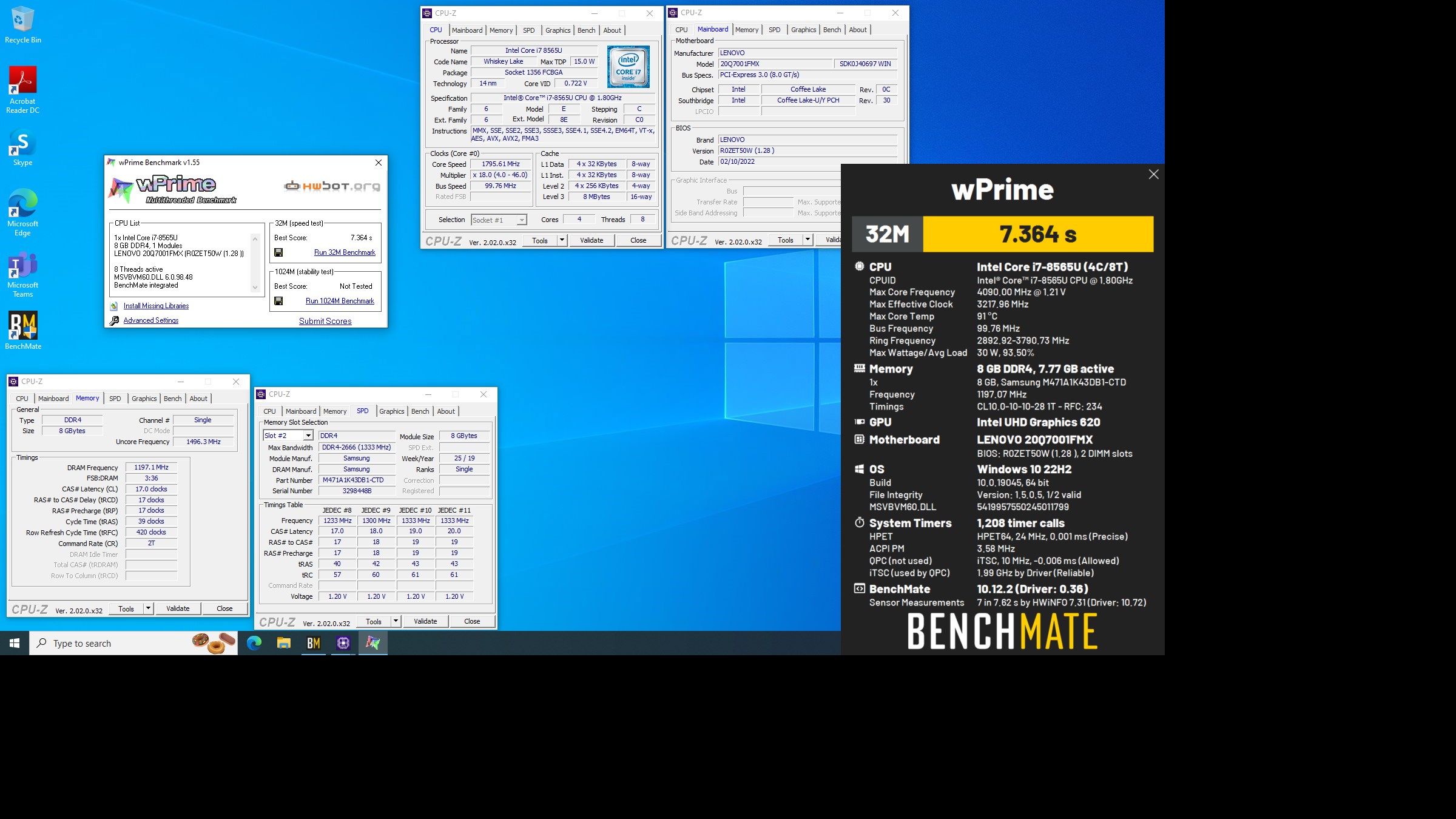Open the Recycle Bin desktop icon

click(x=22, y=25)
